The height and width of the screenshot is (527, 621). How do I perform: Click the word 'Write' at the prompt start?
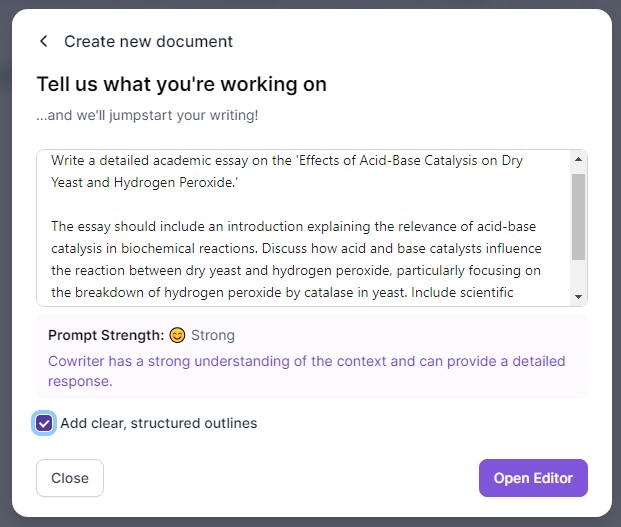pyautogui.click(x=68, y=160)
